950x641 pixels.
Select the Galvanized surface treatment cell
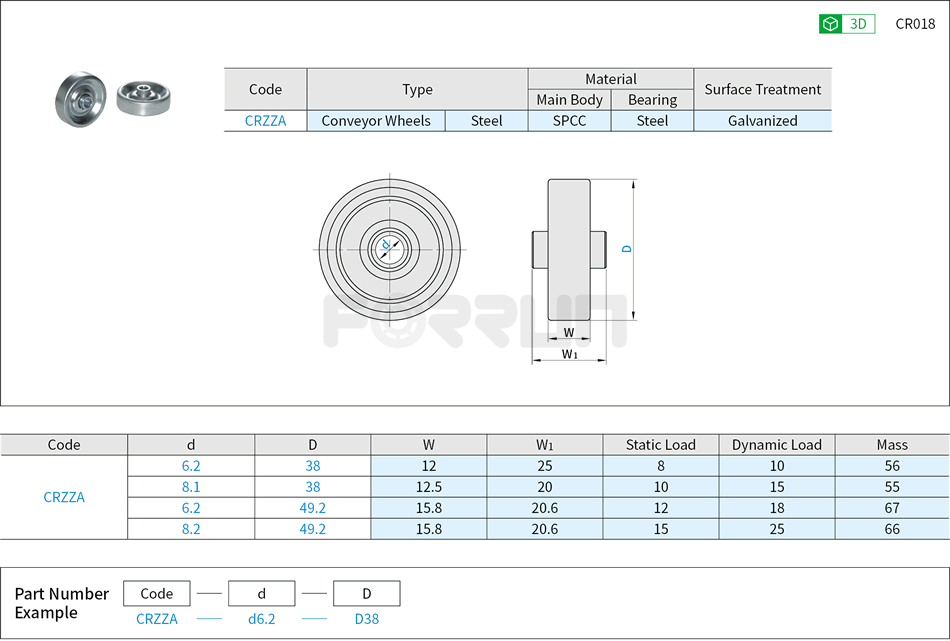[763, 121]
